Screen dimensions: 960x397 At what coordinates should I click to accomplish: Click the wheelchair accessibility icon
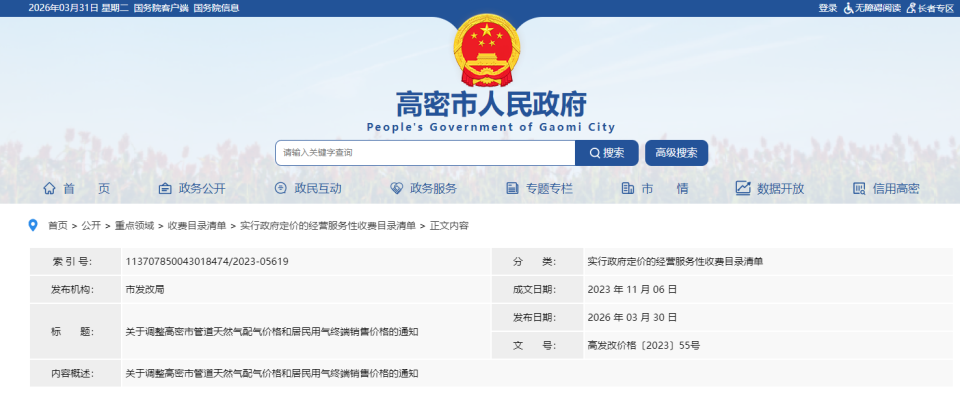[x=849, y=8]
